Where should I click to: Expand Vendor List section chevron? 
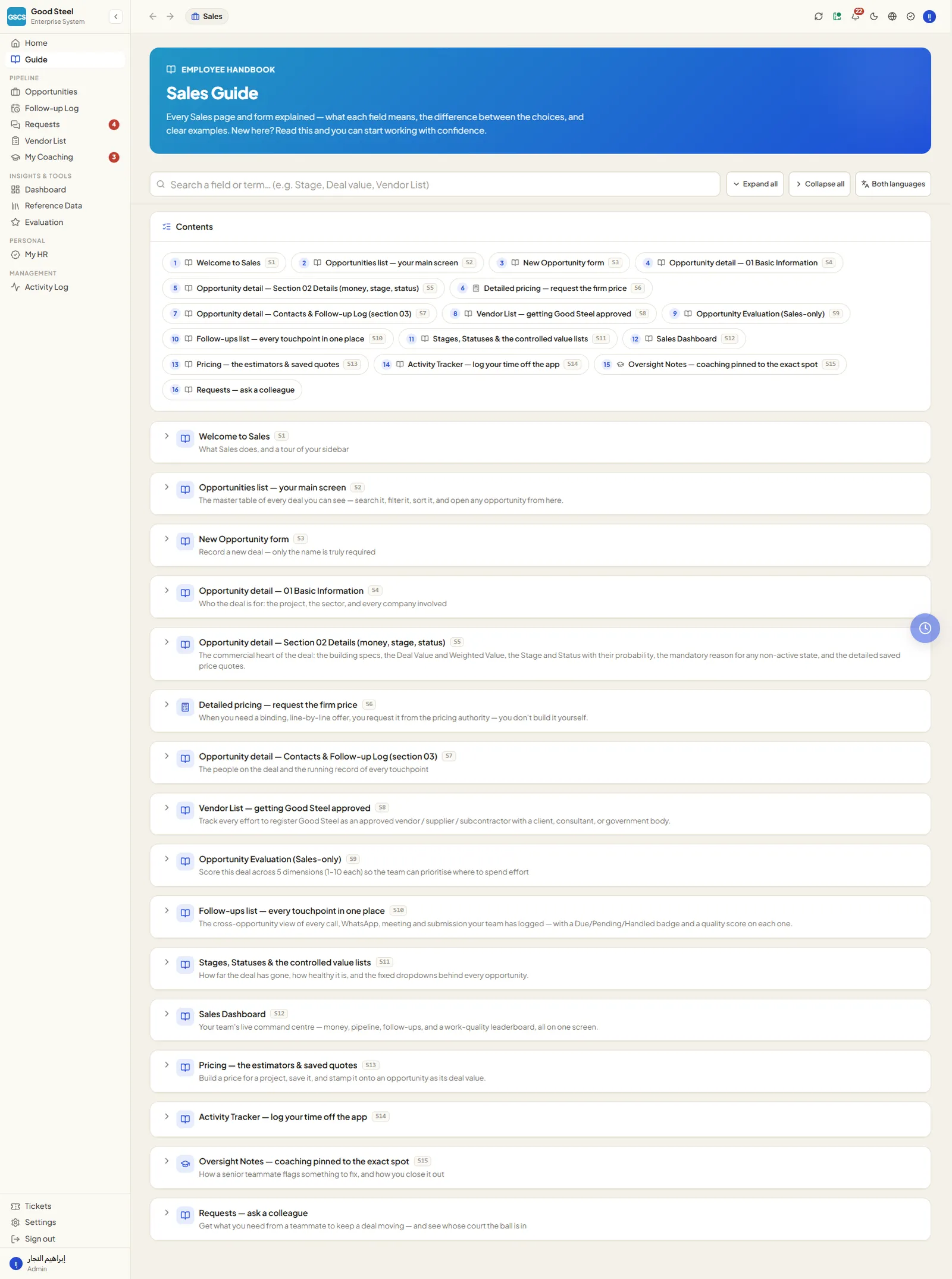tap(167, 808)
